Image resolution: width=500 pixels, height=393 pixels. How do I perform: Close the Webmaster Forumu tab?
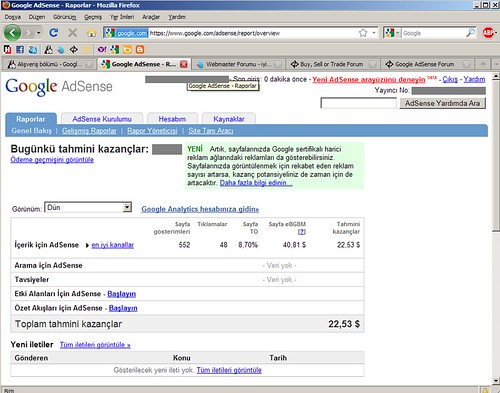[278, 64]
